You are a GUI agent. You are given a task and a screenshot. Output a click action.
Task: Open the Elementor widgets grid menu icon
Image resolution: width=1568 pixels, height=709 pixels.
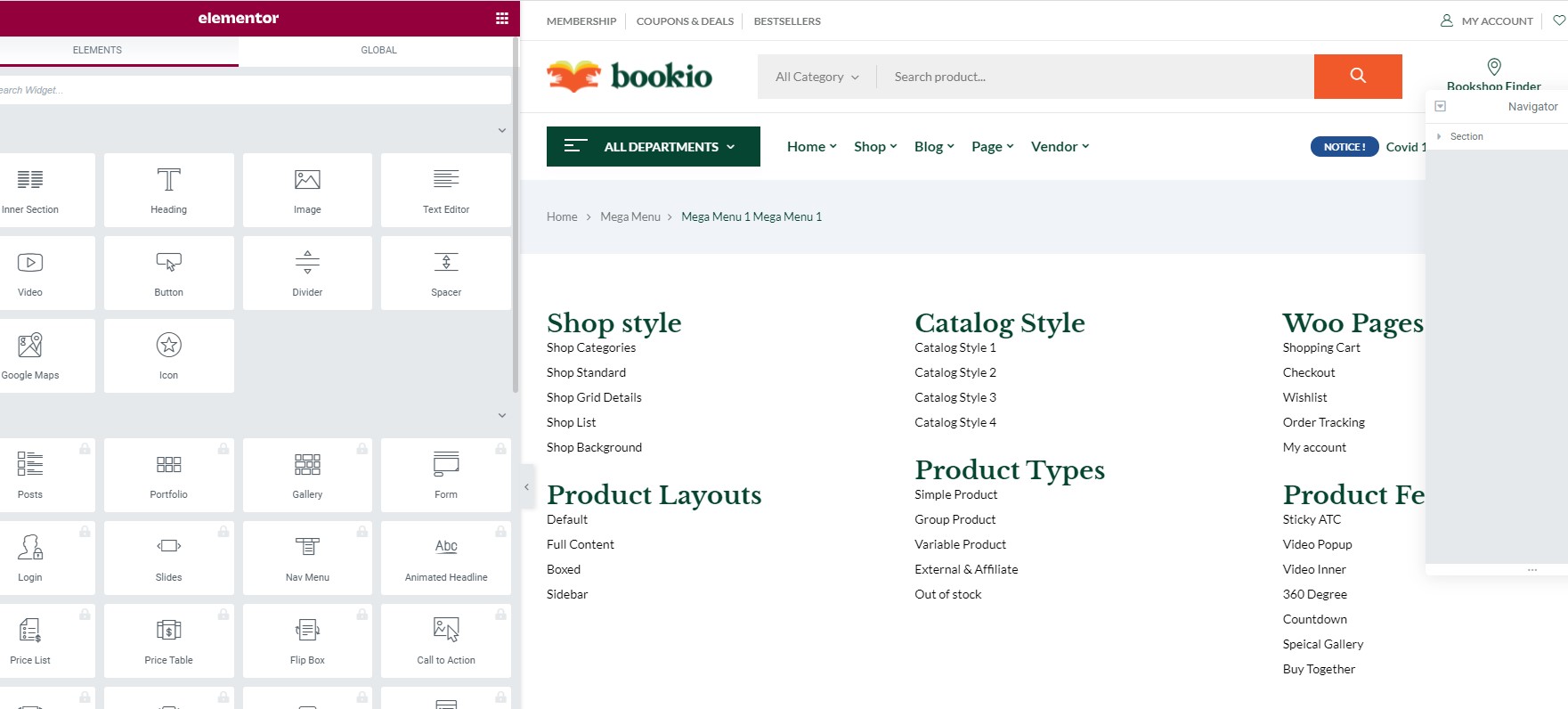click(x=502, y=18)
